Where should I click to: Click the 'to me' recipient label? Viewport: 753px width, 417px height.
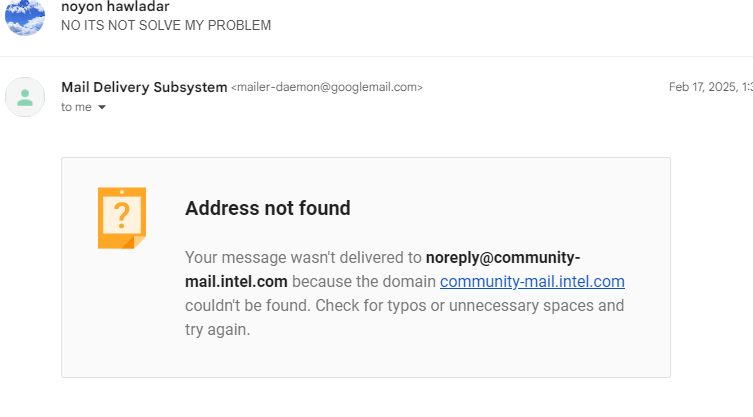coord(76,107)
